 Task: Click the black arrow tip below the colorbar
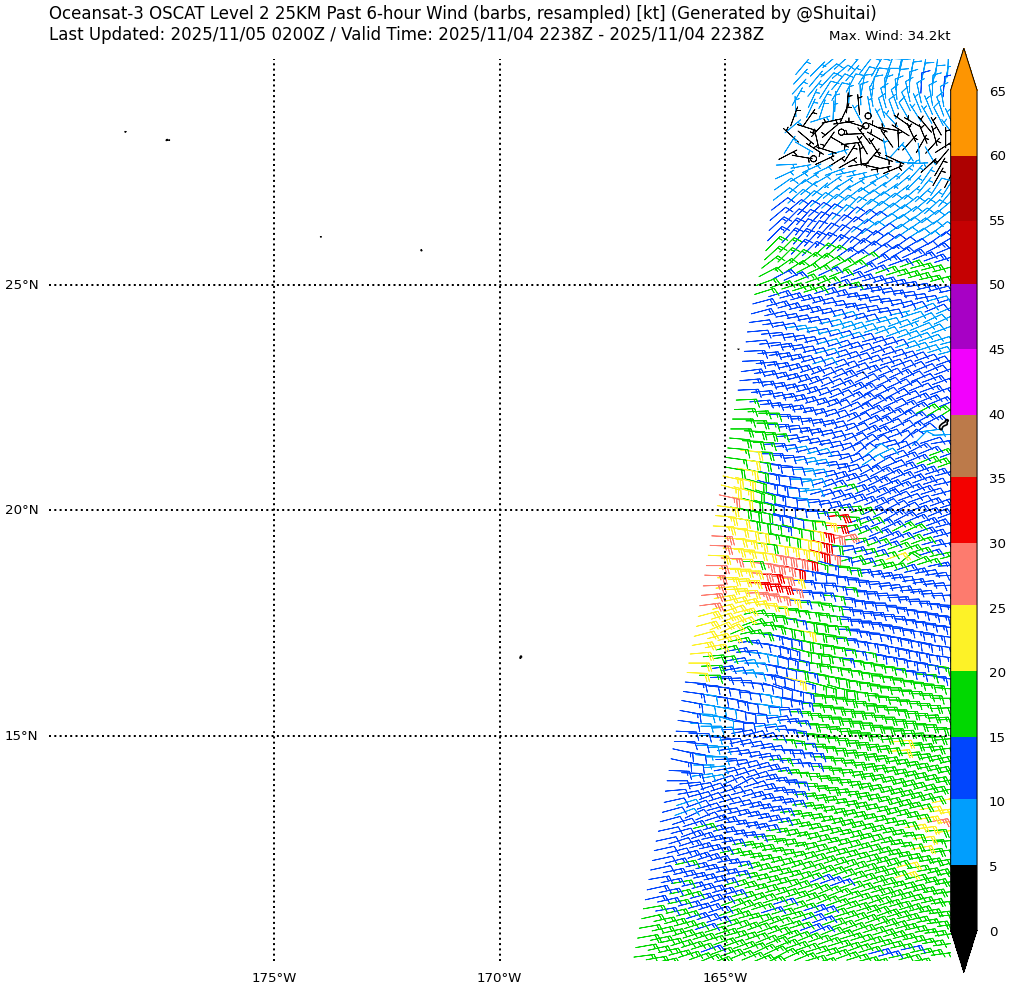point(963,949)
